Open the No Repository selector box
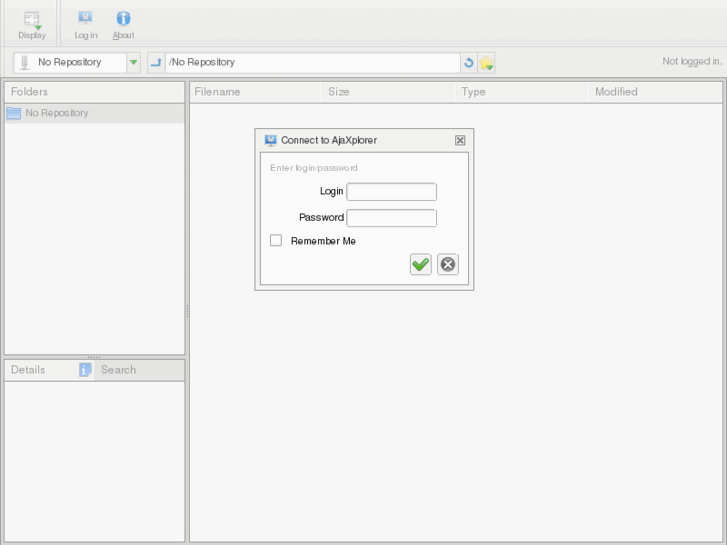The image size is (727, 545). tap(69, 63)
